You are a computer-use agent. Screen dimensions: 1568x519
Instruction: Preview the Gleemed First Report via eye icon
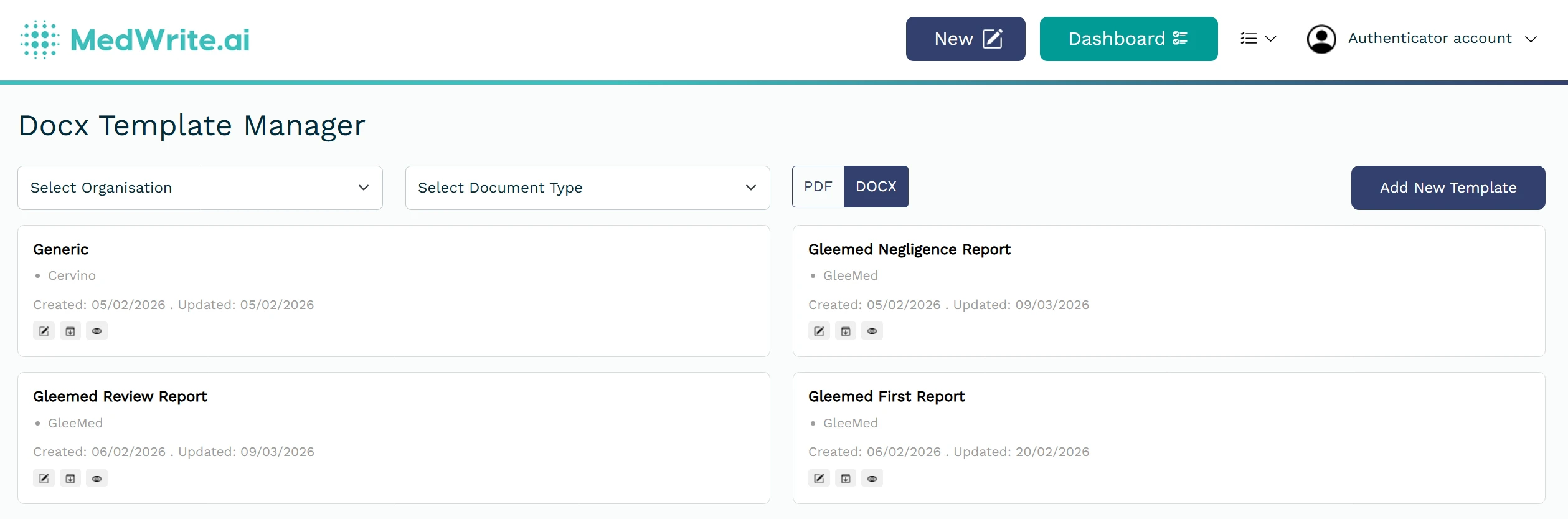(x=872, y=478)
